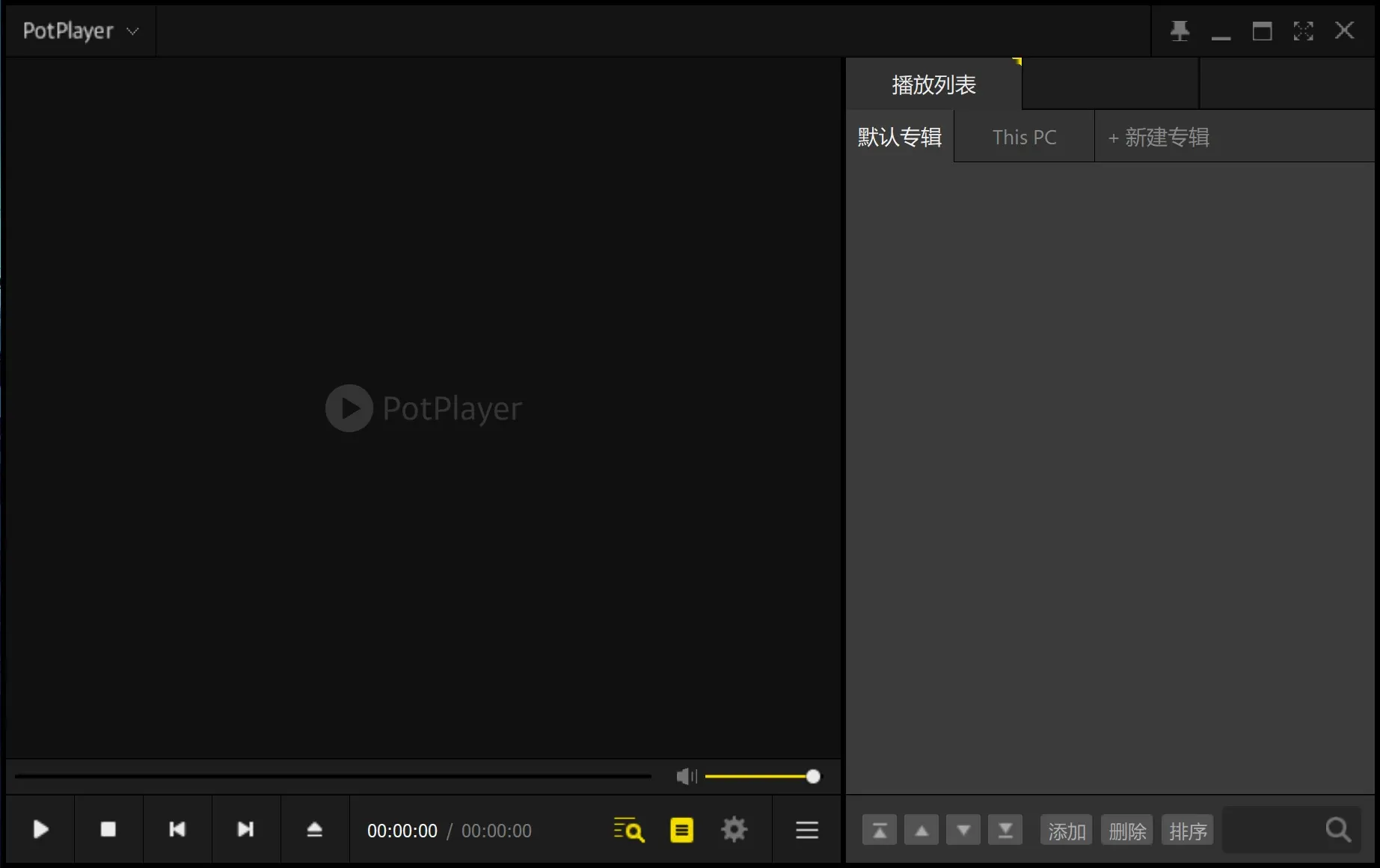Switch to the 默认专辑 album tab
Screen dimensions: 1380x868
900,137
